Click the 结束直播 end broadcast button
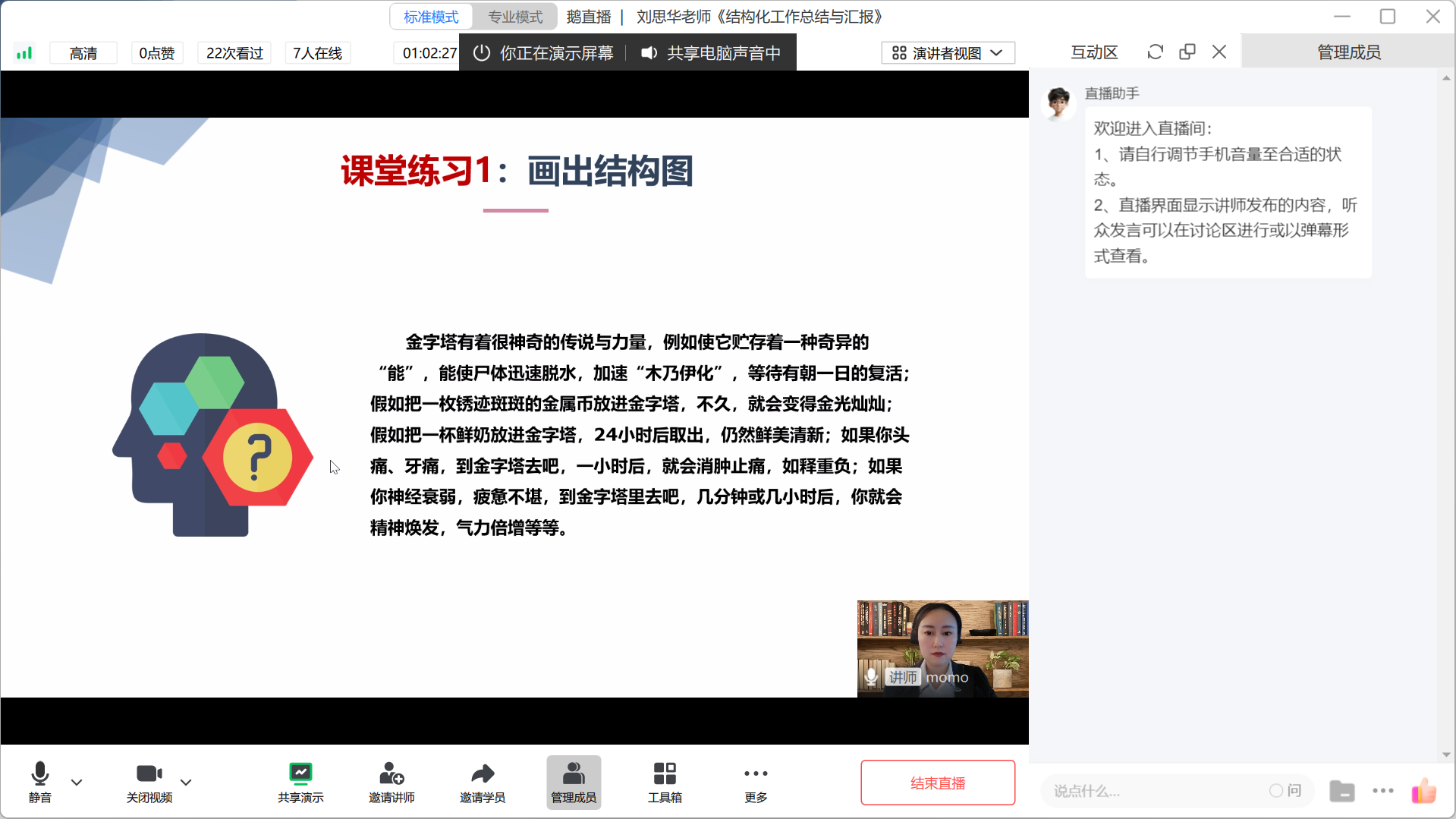The image size is (1456, 819). point(938,783)
